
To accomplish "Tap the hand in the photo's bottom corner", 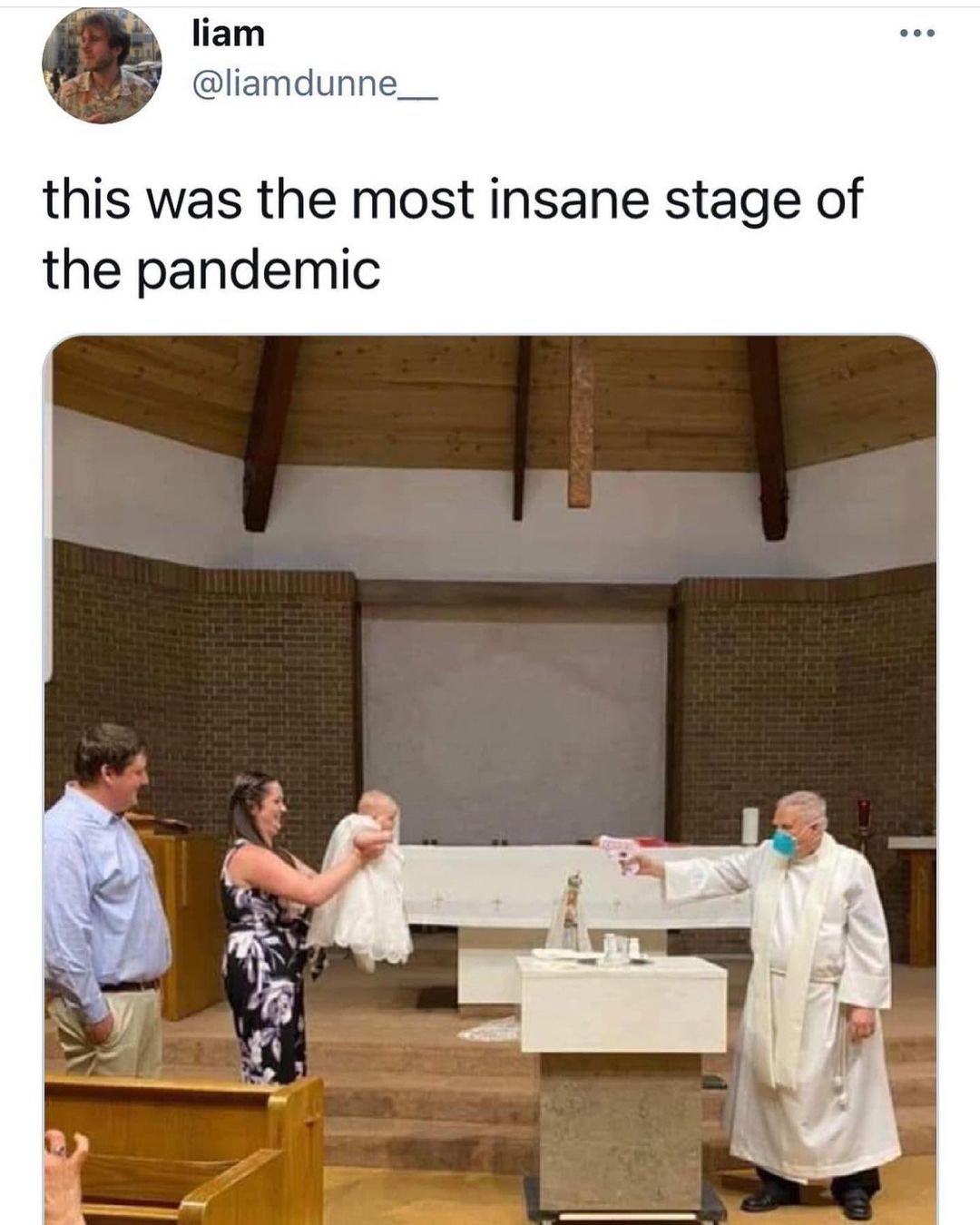I will [65, 1177].
